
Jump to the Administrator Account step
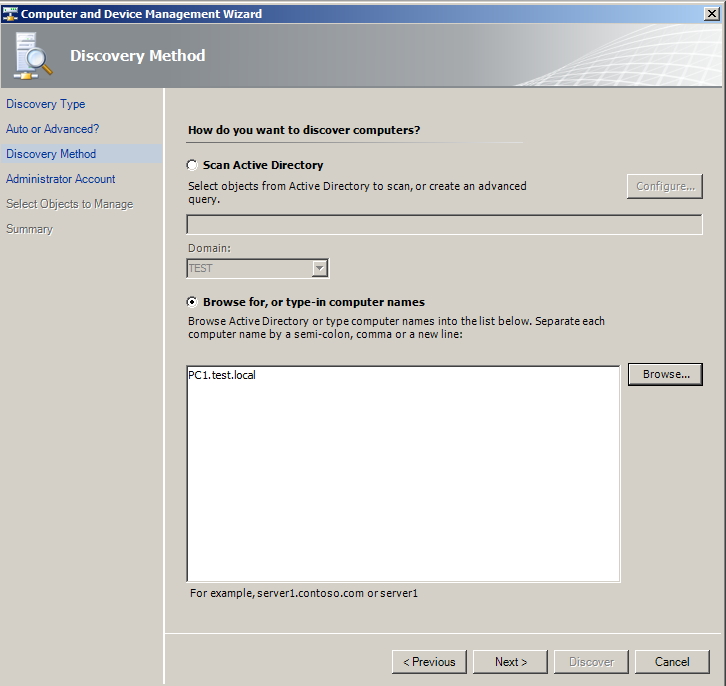[60, 179]
